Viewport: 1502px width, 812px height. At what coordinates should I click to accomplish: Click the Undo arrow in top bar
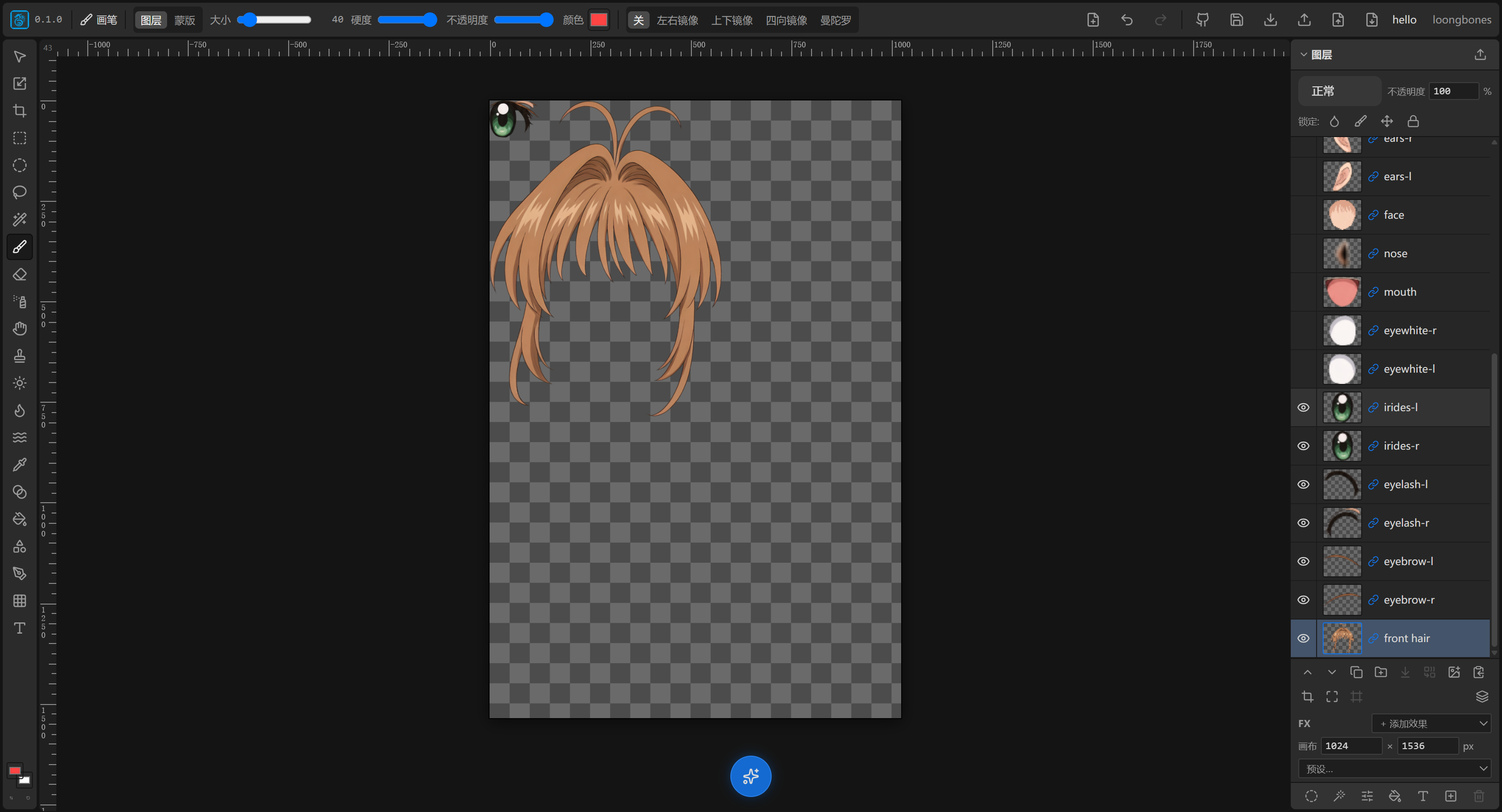point(1126,20)
